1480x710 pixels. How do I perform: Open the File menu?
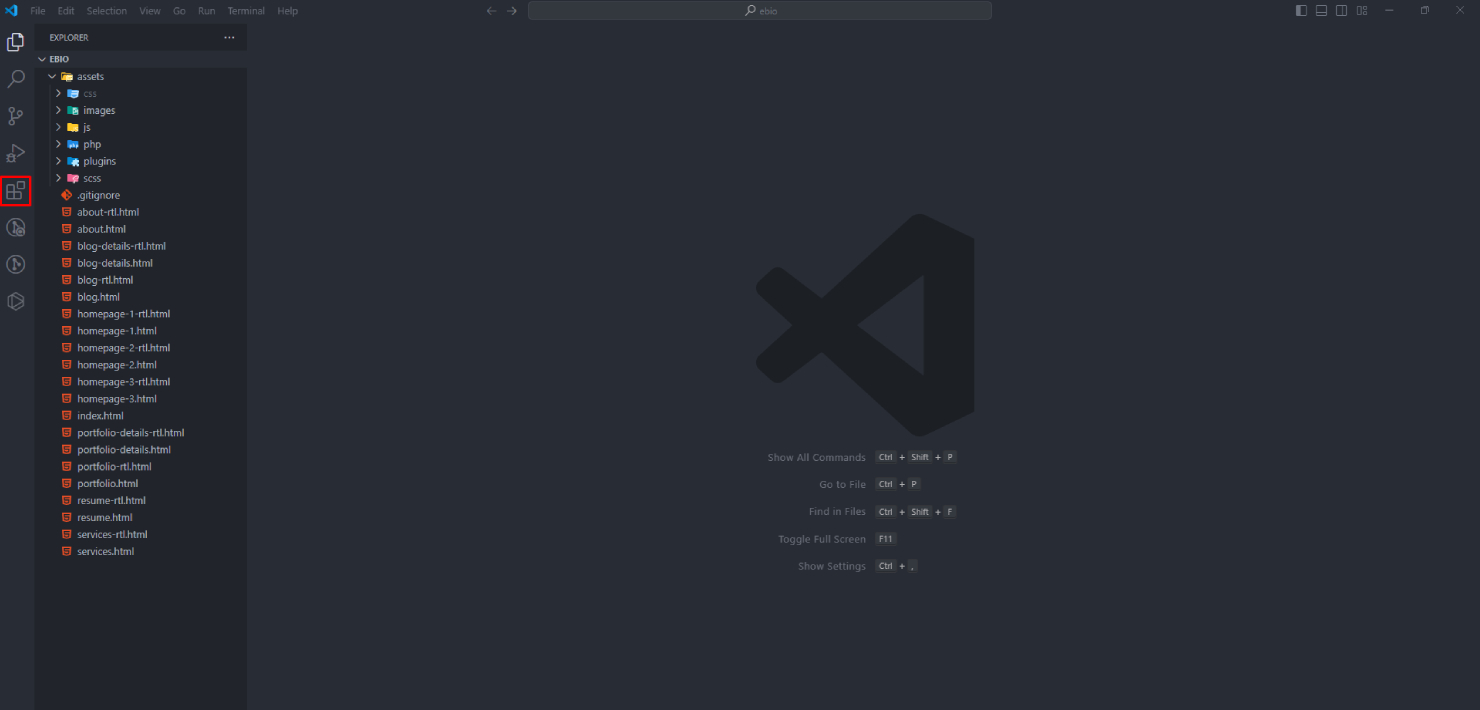click(x=38, y=11)
